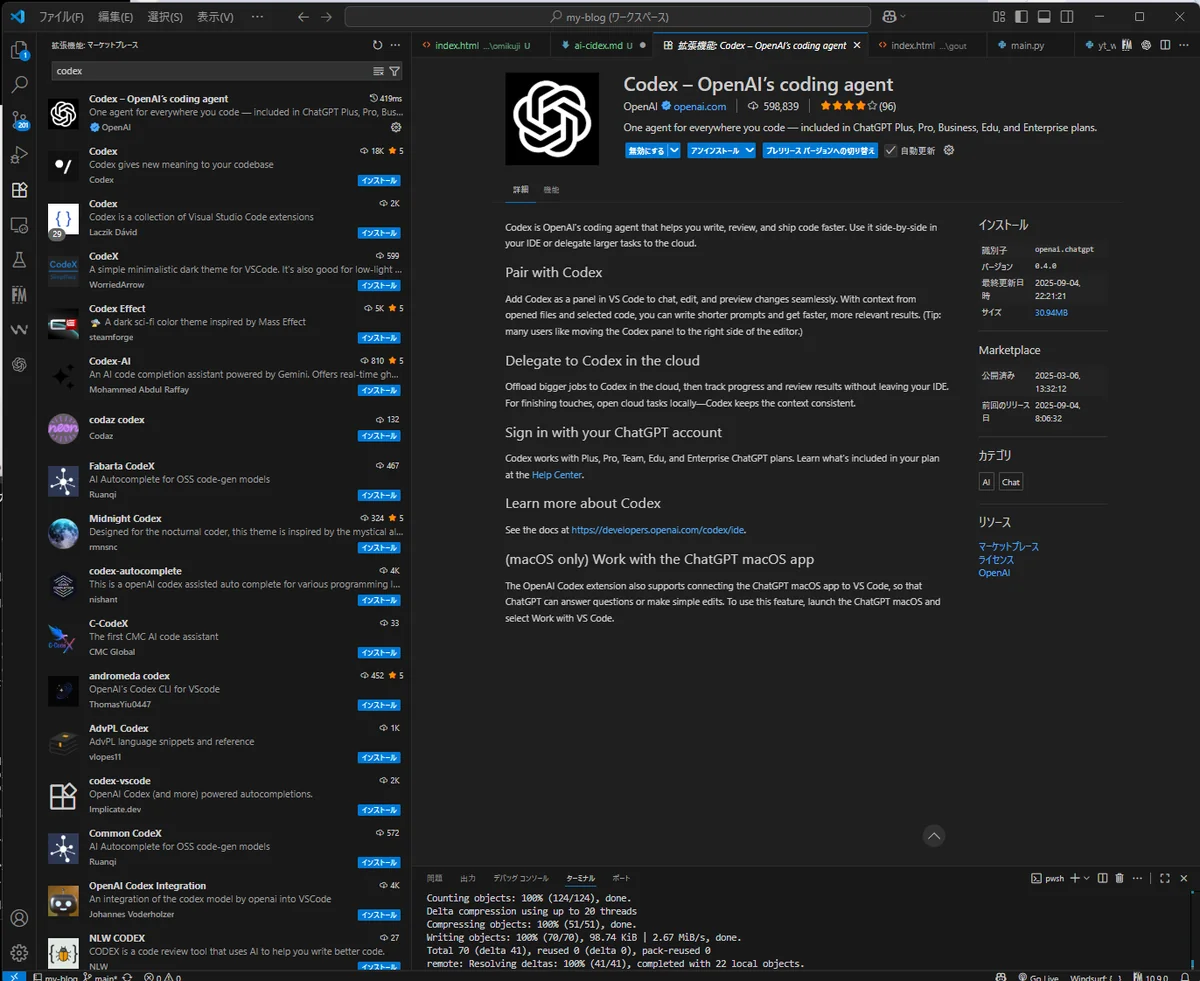Screen dimensions: 1200x981
Task: Toggle the 自動更新 auto-update checkbox
Action: (x=891, y=151)
